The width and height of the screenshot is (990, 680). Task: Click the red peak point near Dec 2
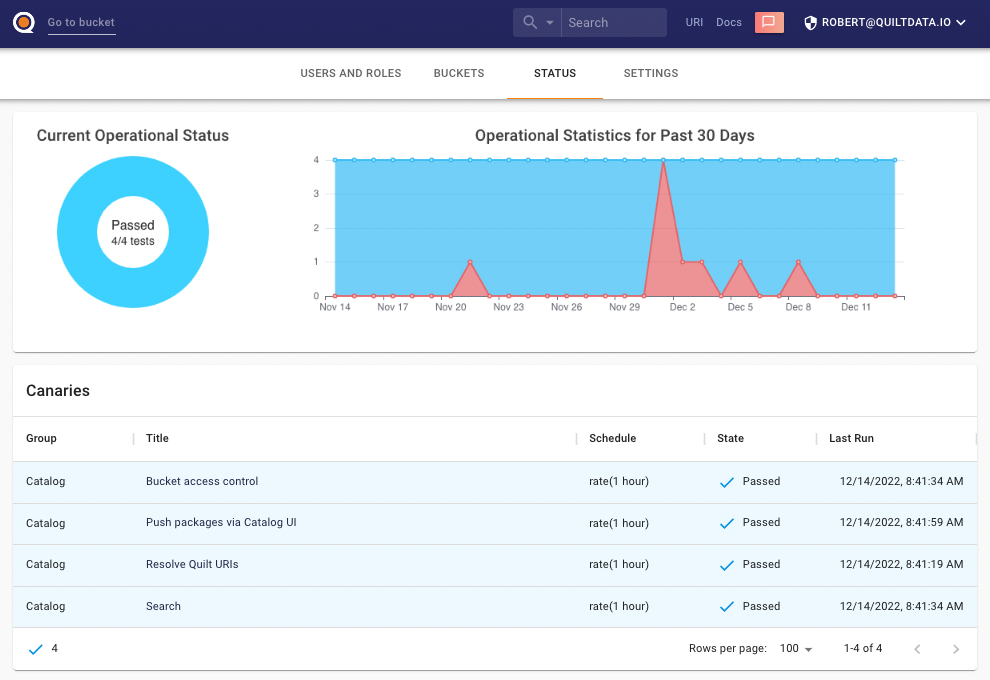click(663, 160)
